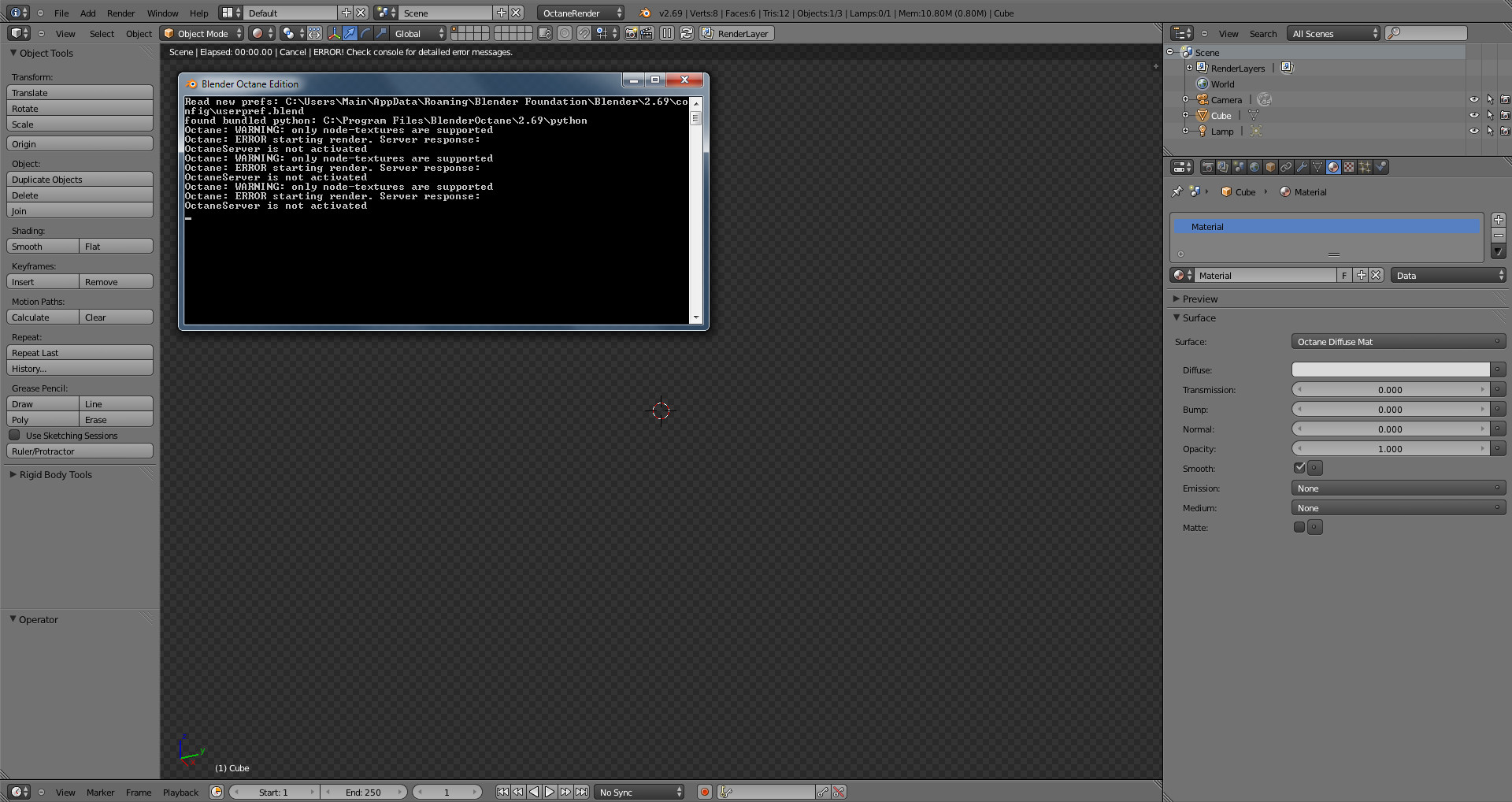The width and height of the screenshot is (1512, 802).
Task: Open the World properties tab
Action: pos(1254,167)
